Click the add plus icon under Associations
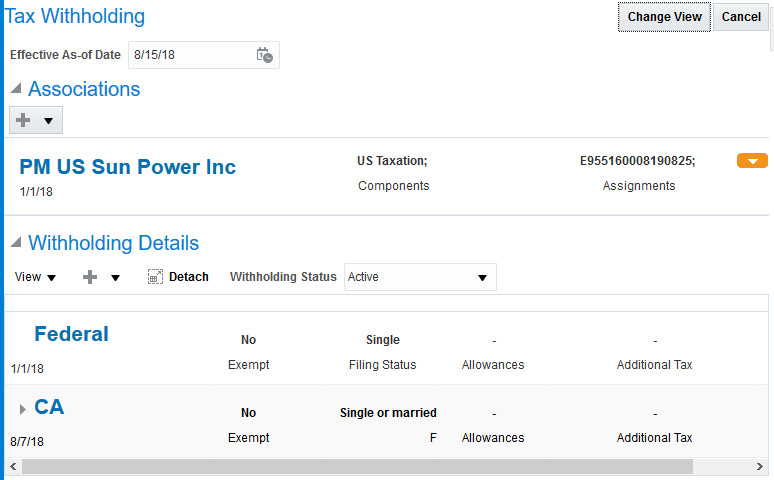 pyautogui.click(x=24, y=120)
